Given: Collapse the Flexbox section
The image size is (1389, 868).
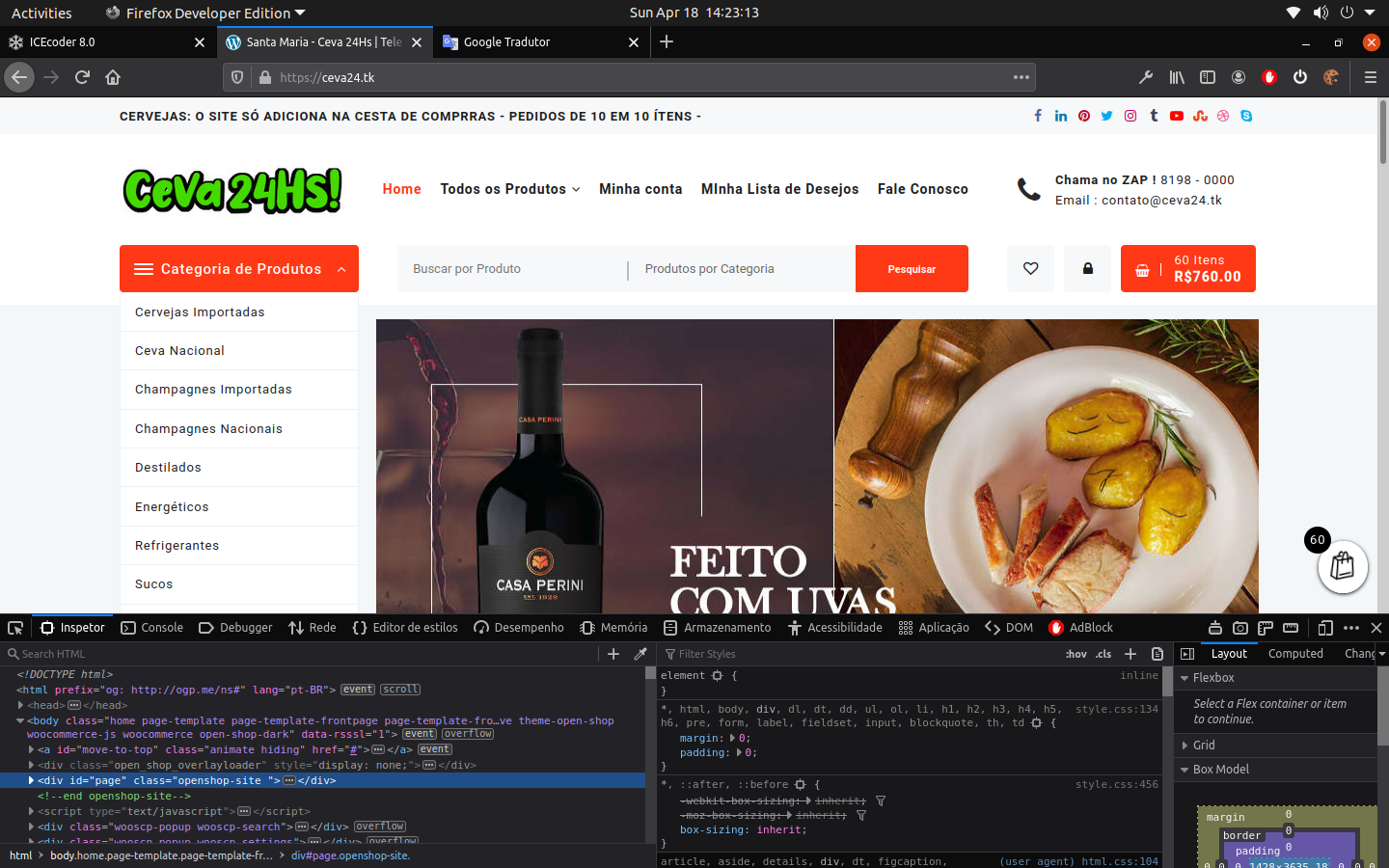Looking at the screenshot, I should tap(1185, 678).
